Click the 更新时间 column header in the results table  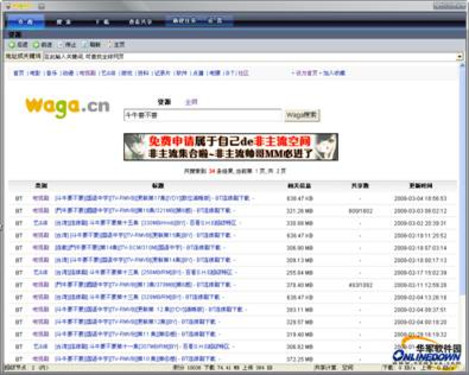[x=421, y=186]
